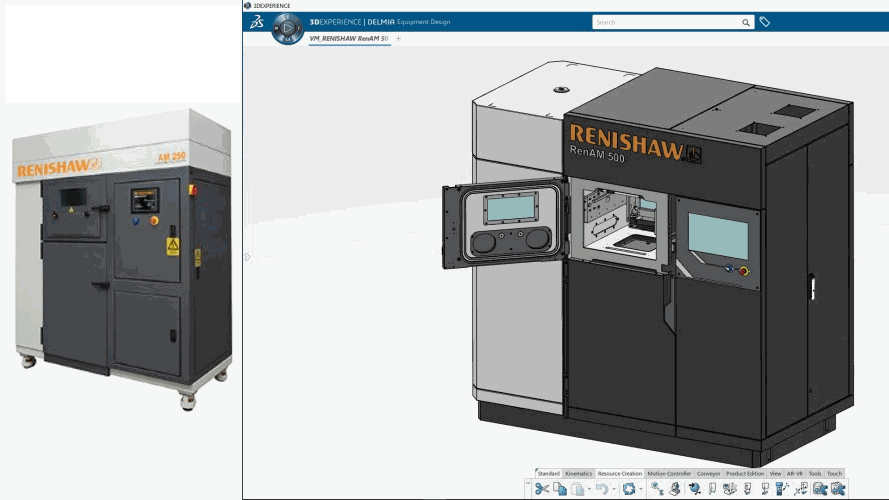Open the 3DEXPERIENCE compass
The height and width of the screenshot is (500, 889).
(x=288, y=28)
